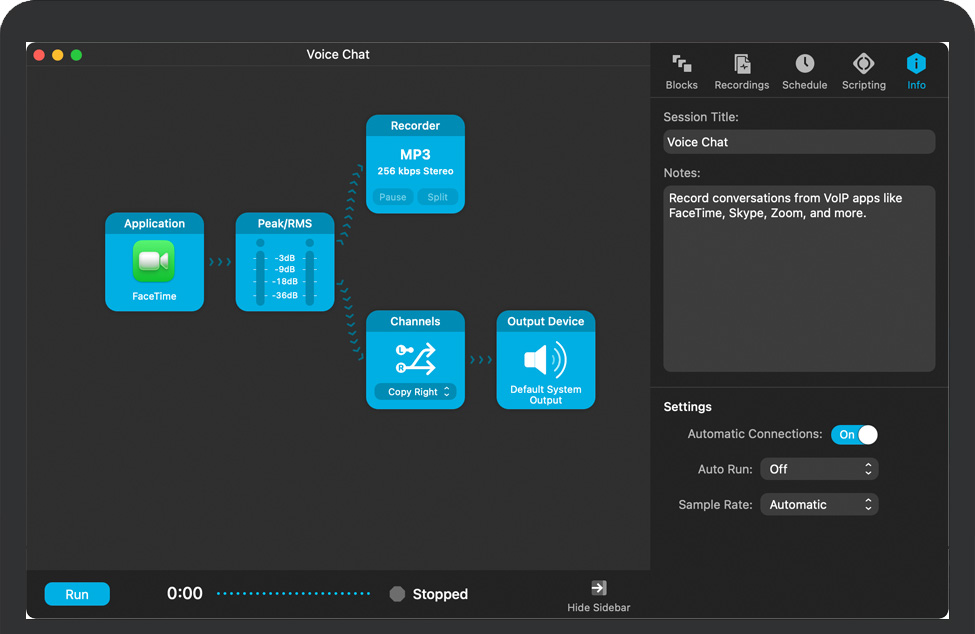Select the Channels block arrows icon
Viewport: 975px width, 634px height.
click(x=415, y=358)
